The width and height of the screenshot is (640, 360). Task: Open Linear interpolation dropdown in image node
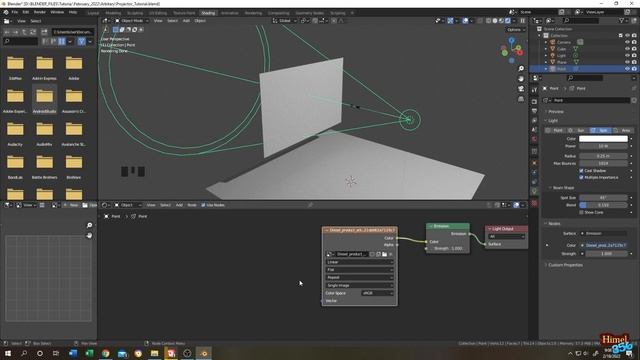[359, 262]
